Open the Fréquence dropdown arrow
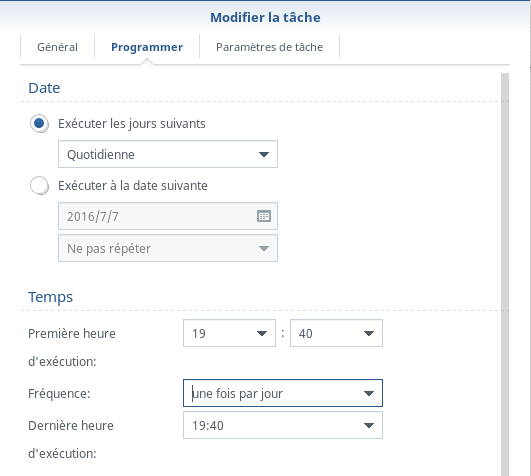This screenshot has width=531, height=476. coord(368,393)
